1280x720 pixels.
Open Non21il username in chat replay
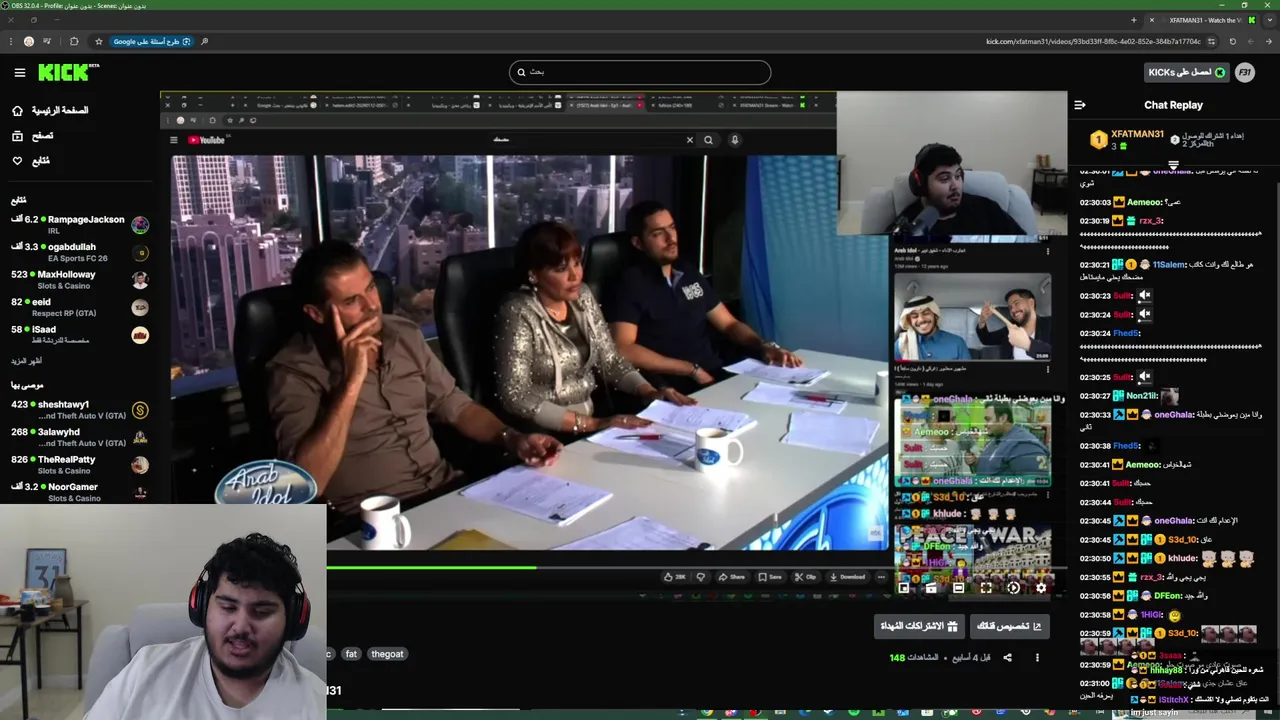point(1141,396)
